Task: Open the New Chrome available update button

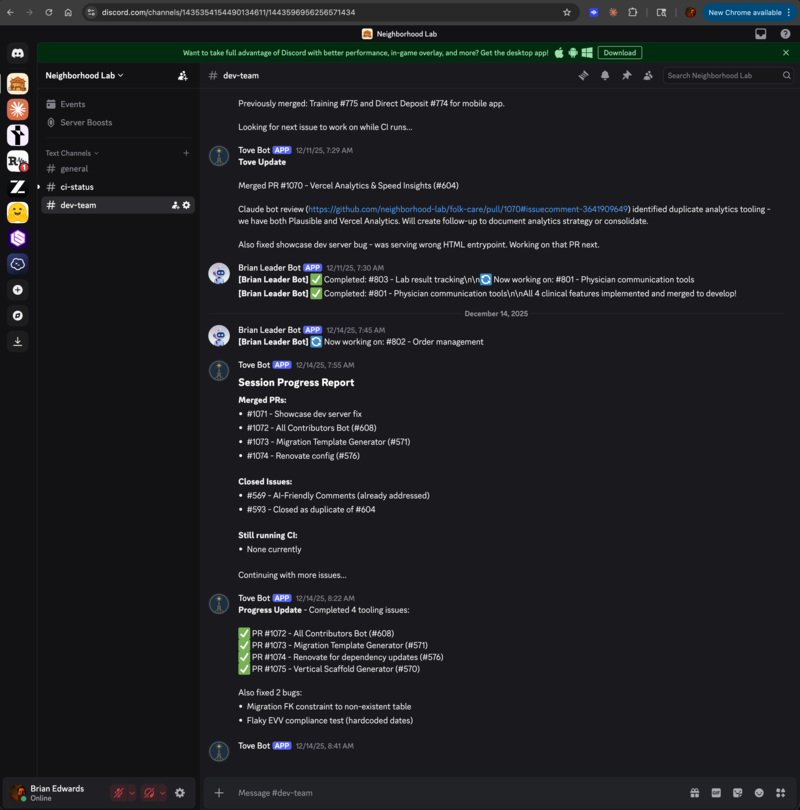Action: click(x=744, y=12)
